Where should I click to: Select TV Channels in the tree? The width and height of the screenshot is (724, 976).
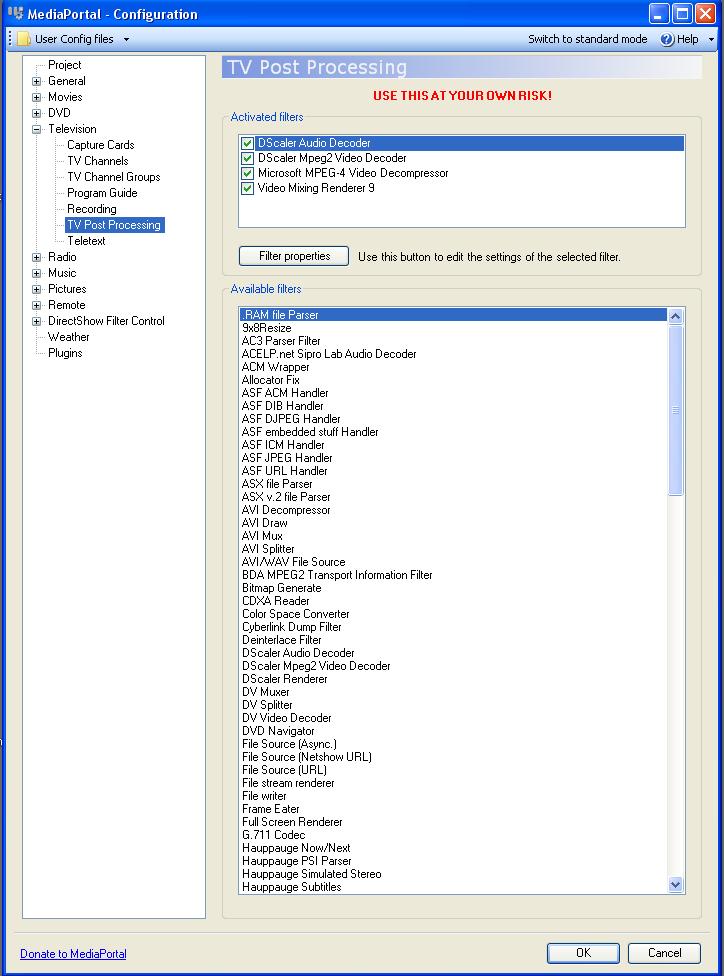coord(98,161)
